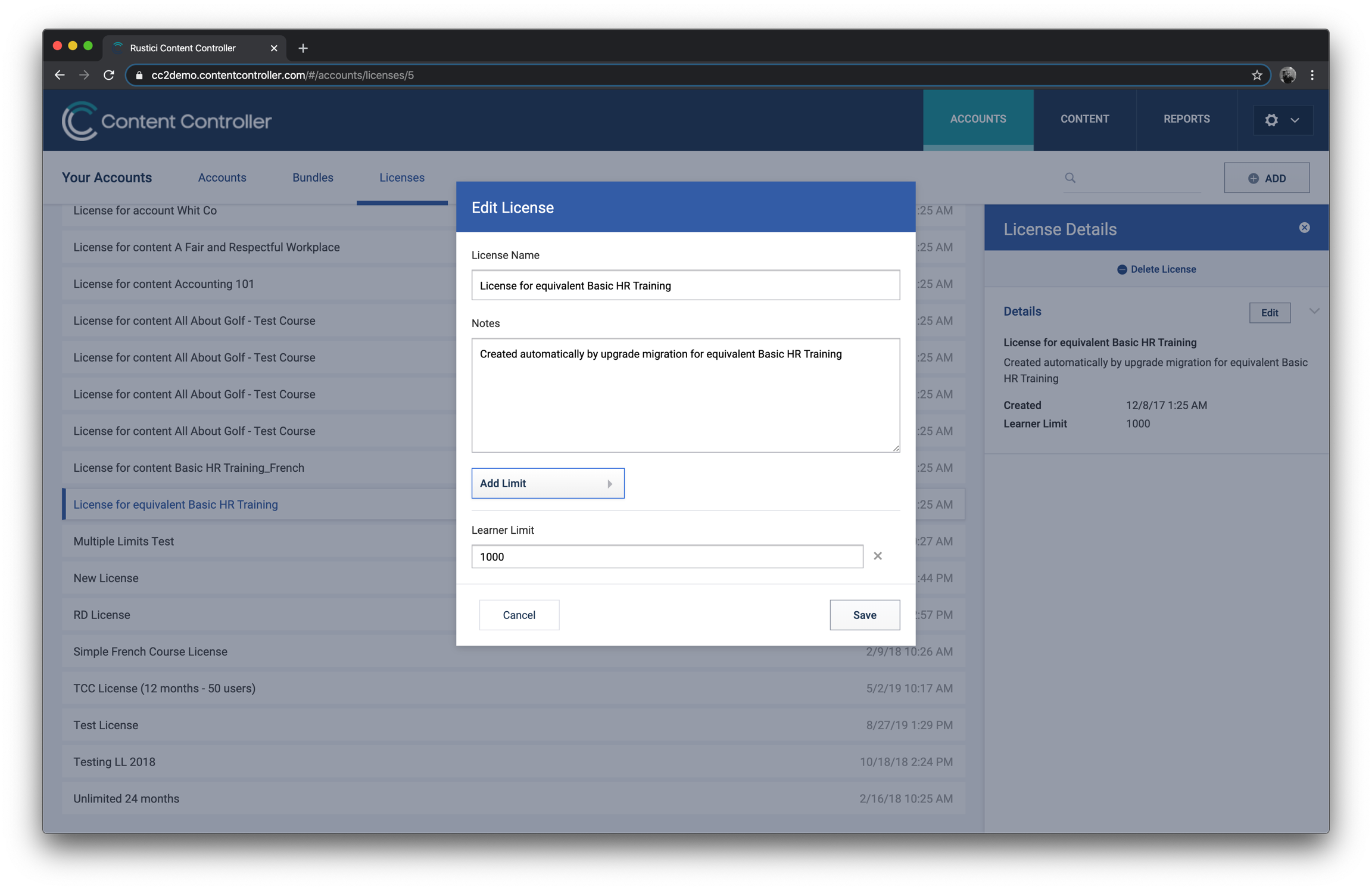Select License for content Accounting 101
This screenshot has height=890, width=1372.
tap(163, 284)
